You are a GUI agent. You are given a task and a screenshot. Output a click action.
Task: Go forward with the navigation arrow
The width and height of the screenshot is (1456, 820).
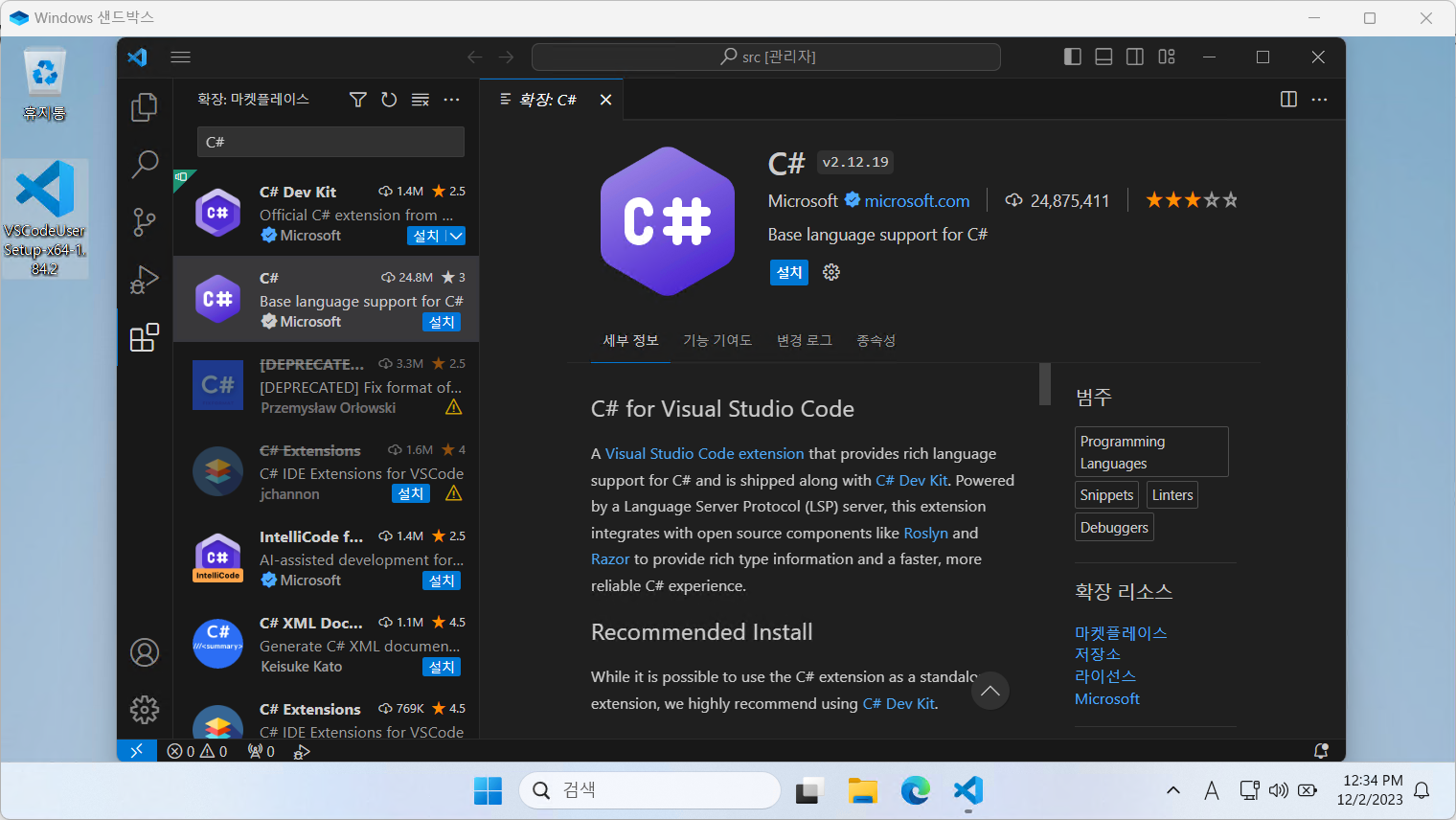pyautogui.click(x=507, y=57)
